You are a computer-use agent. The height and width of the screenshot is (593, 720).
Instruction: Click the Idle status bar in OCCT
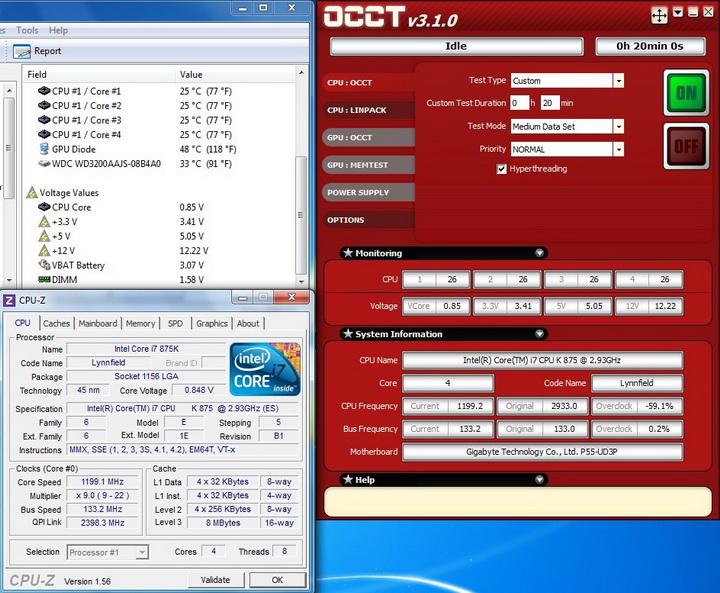tap(456, 46)
